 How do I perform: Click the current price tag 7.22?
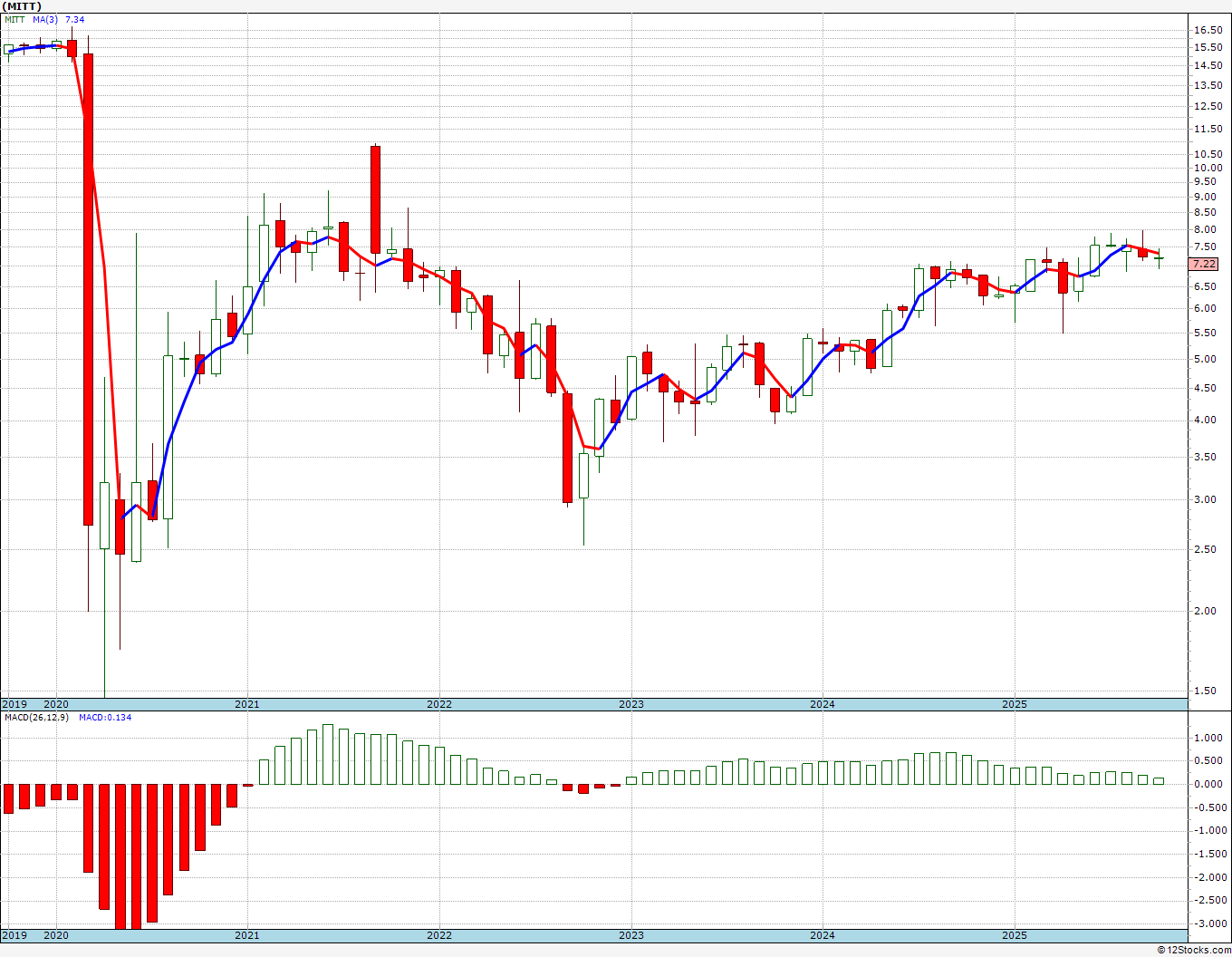point(1205,264)
